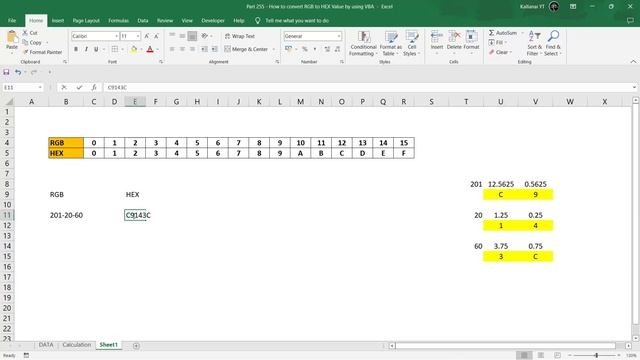Add new sheet with plus icon
The image size is (640, 360).
[x=136, y=346]
